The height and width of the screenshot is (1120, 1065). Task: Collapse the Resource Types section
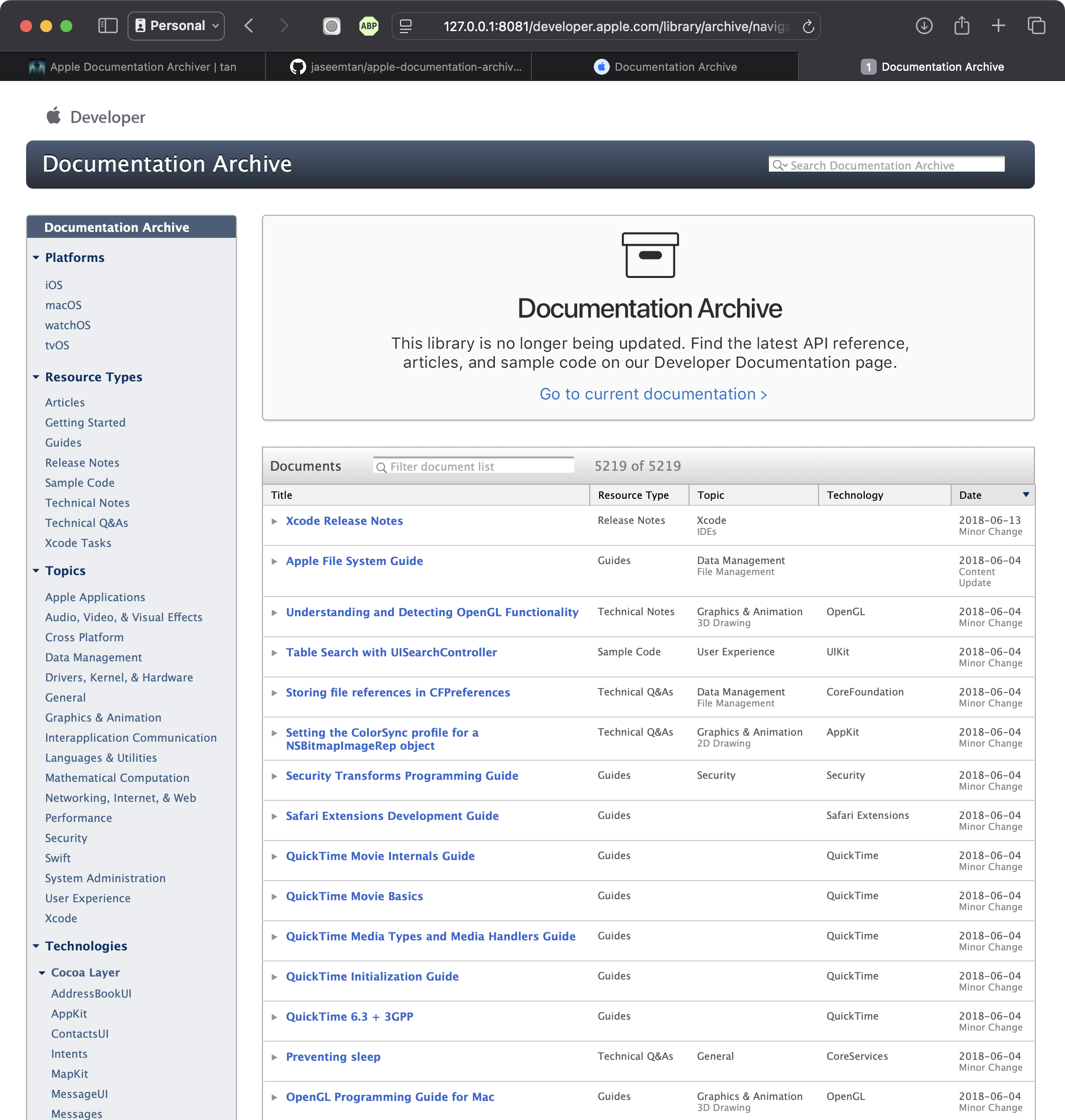point(36,377)
